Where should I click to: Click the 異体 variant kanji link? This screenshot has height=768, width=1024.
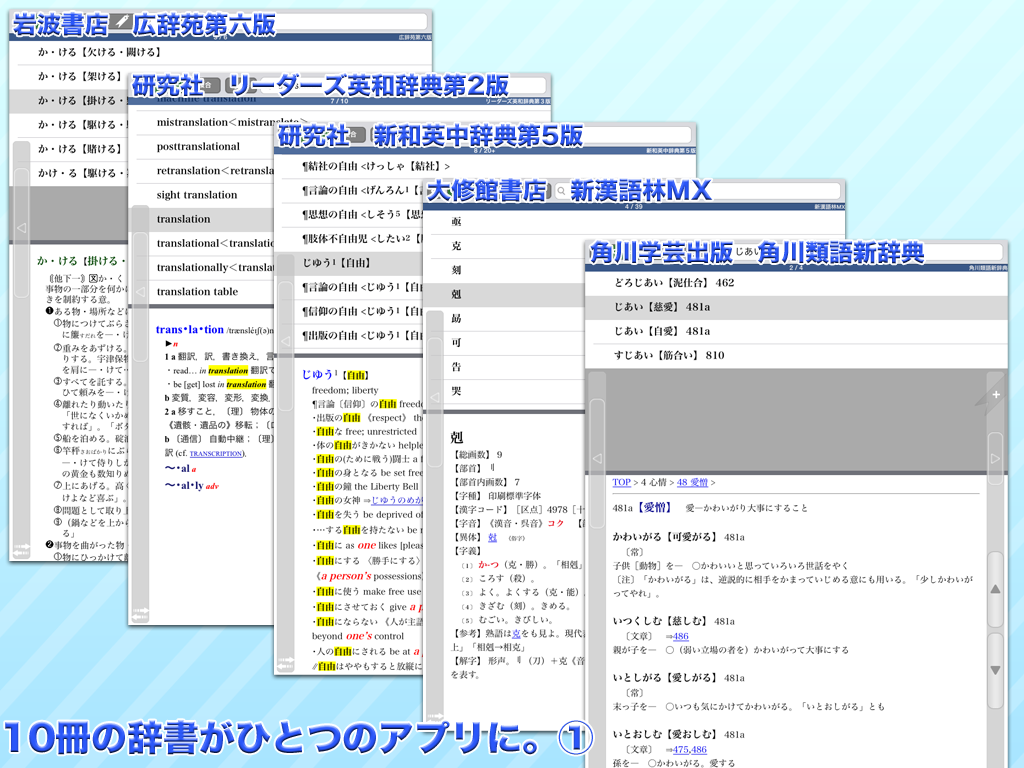coord(492,537)
